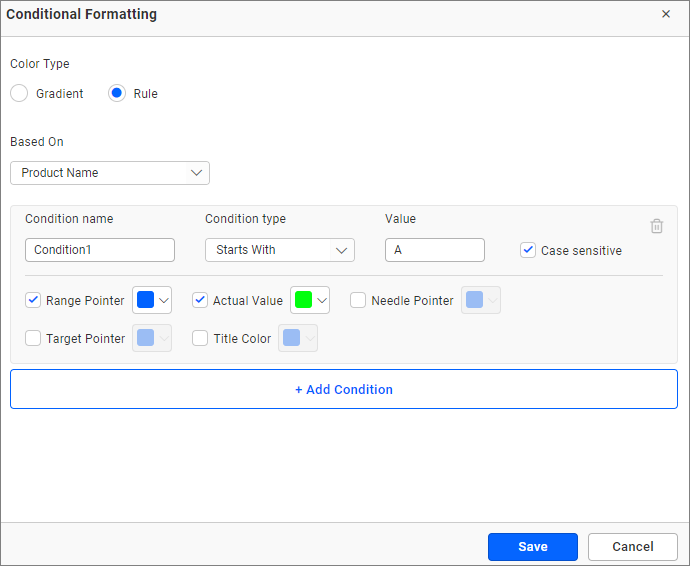The height and width of the screenshot is (566, 690).
Task: Expand the Condition type Starts With dropdown
Action: click(279, 250)
